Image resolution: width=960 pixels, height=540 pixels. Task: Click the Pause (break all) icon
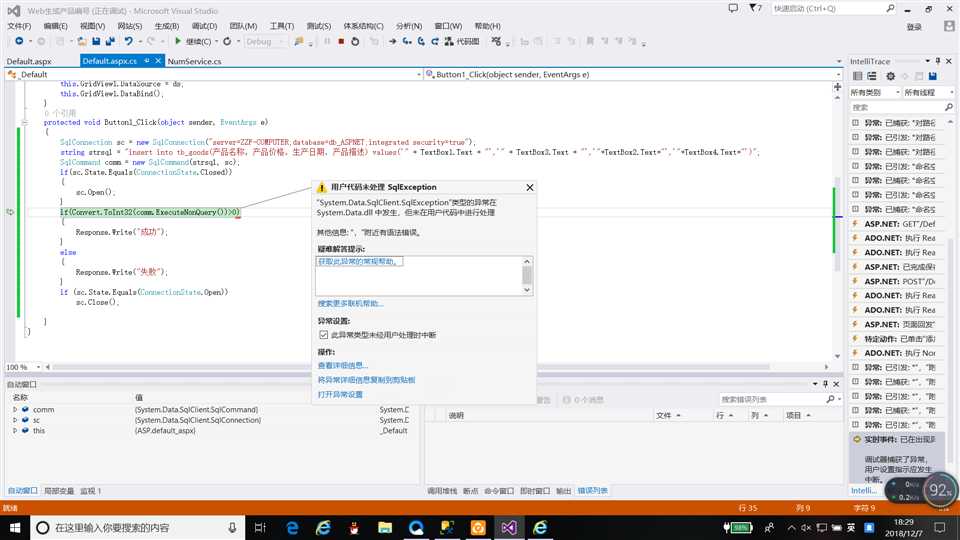(x=327, y=41)
